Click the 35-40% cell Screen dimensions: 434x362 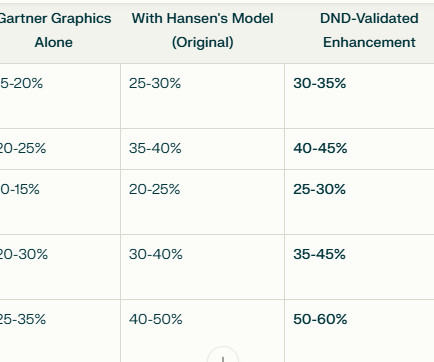155,148
